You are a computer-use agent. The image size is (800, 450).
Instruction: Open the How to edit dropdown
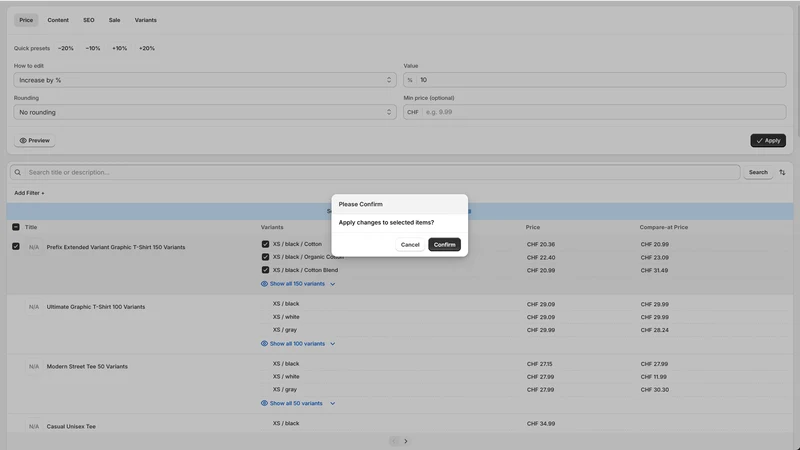pos(205,80)
